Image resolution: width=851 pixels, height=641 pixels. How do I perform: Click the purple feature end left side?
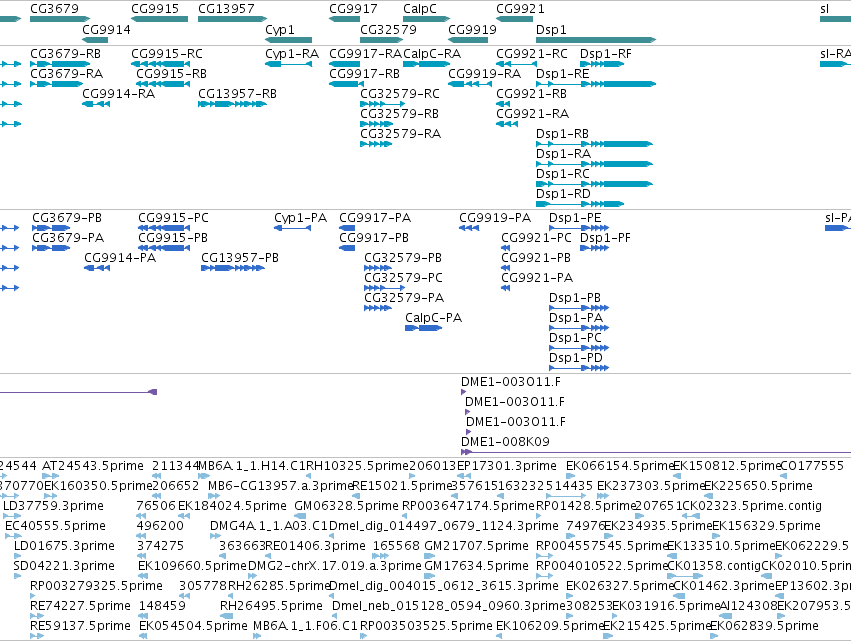[153, 392]
